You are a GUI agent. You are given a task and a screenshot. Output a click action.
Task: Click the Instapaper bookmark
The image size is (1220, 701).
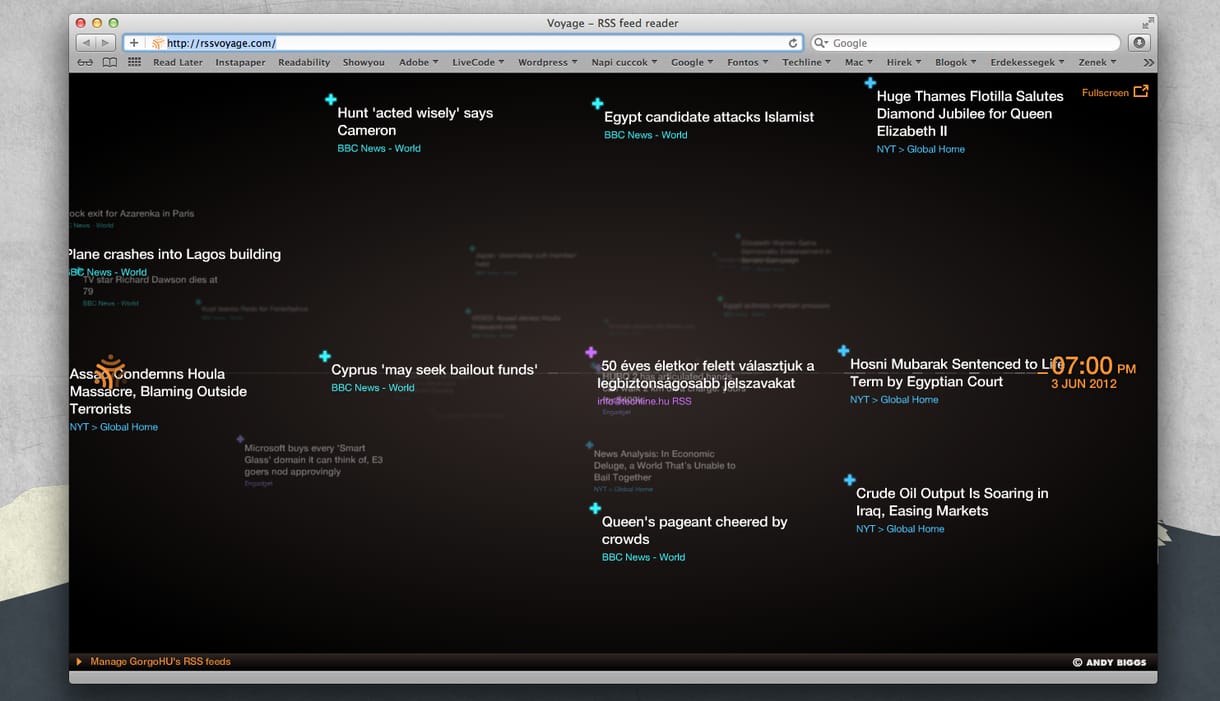pos(240,62)
